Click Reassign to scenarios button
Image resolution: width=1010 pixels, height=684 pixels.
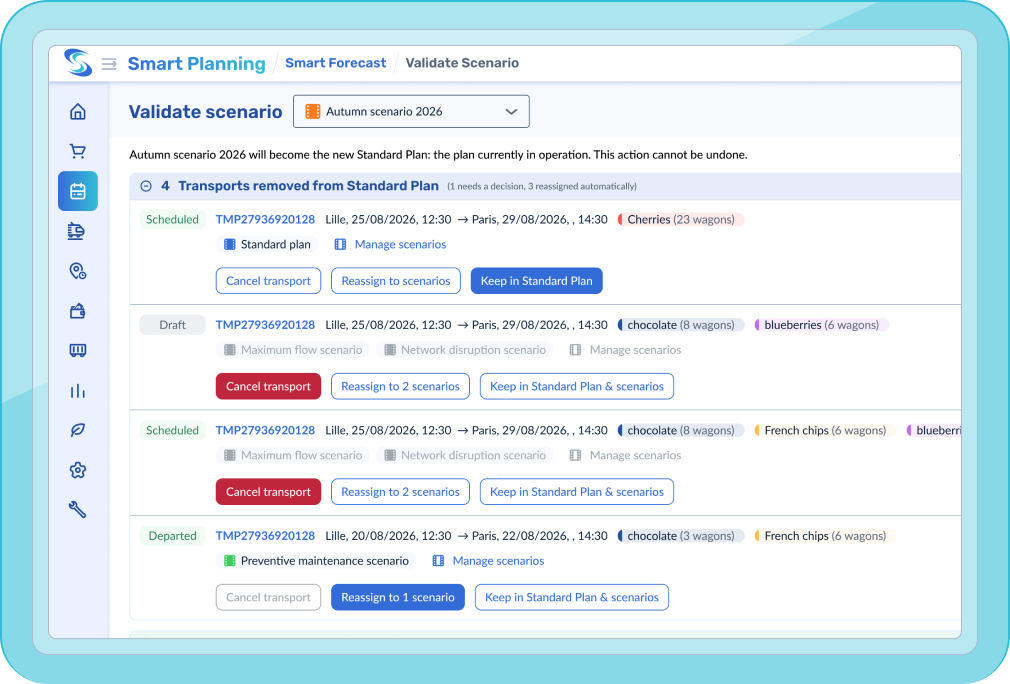click(x=395, y=281)
